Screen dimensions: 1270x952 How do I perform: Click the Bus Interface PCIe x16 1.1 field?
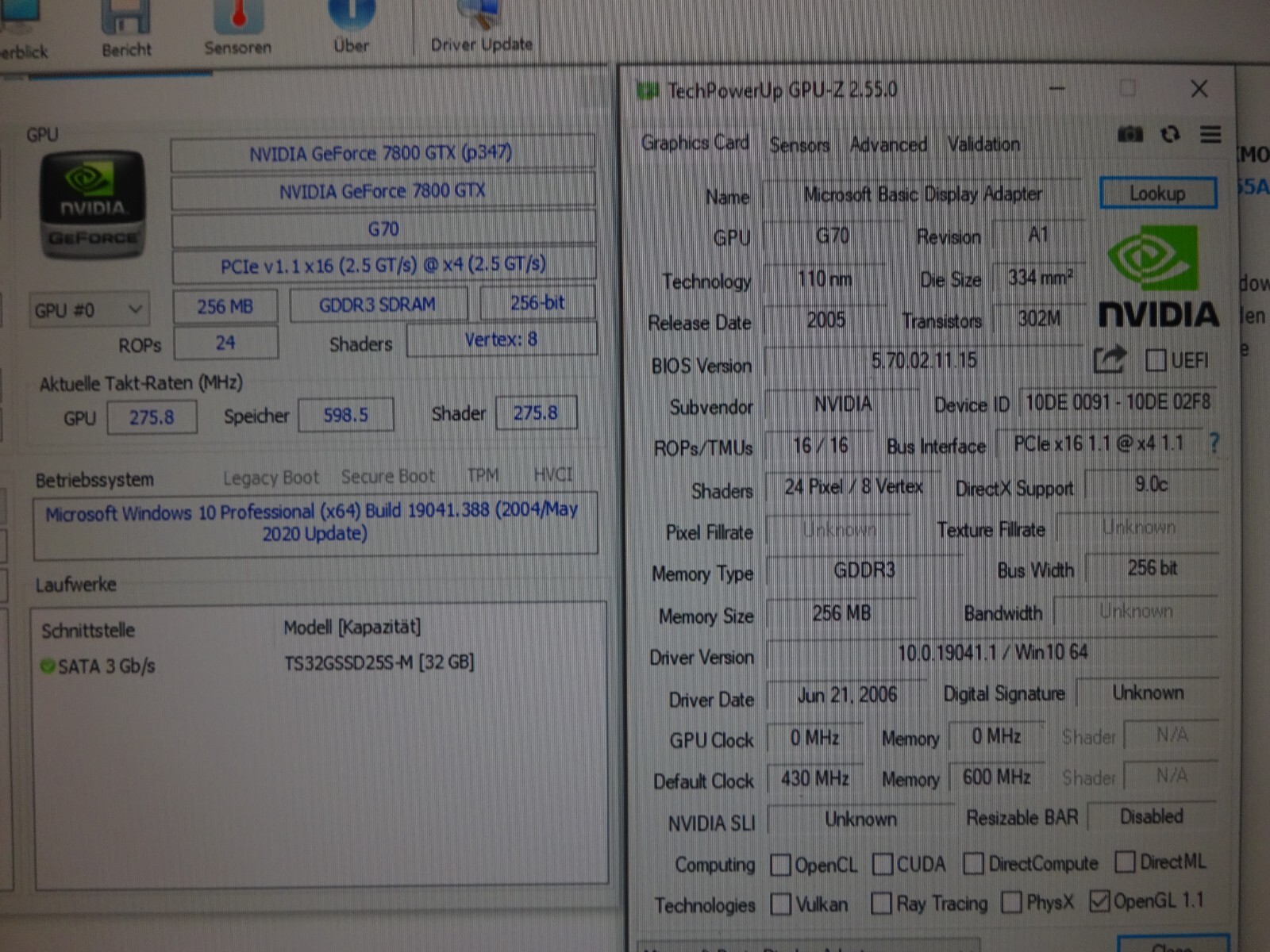[x=1098, y=443]
